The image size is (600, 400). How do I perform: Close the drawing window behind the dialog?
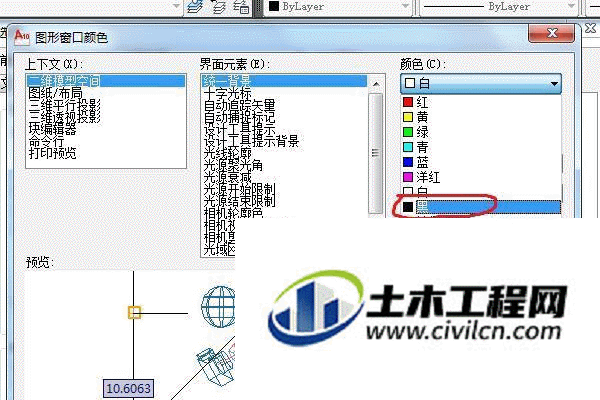(x=590, y=28)
